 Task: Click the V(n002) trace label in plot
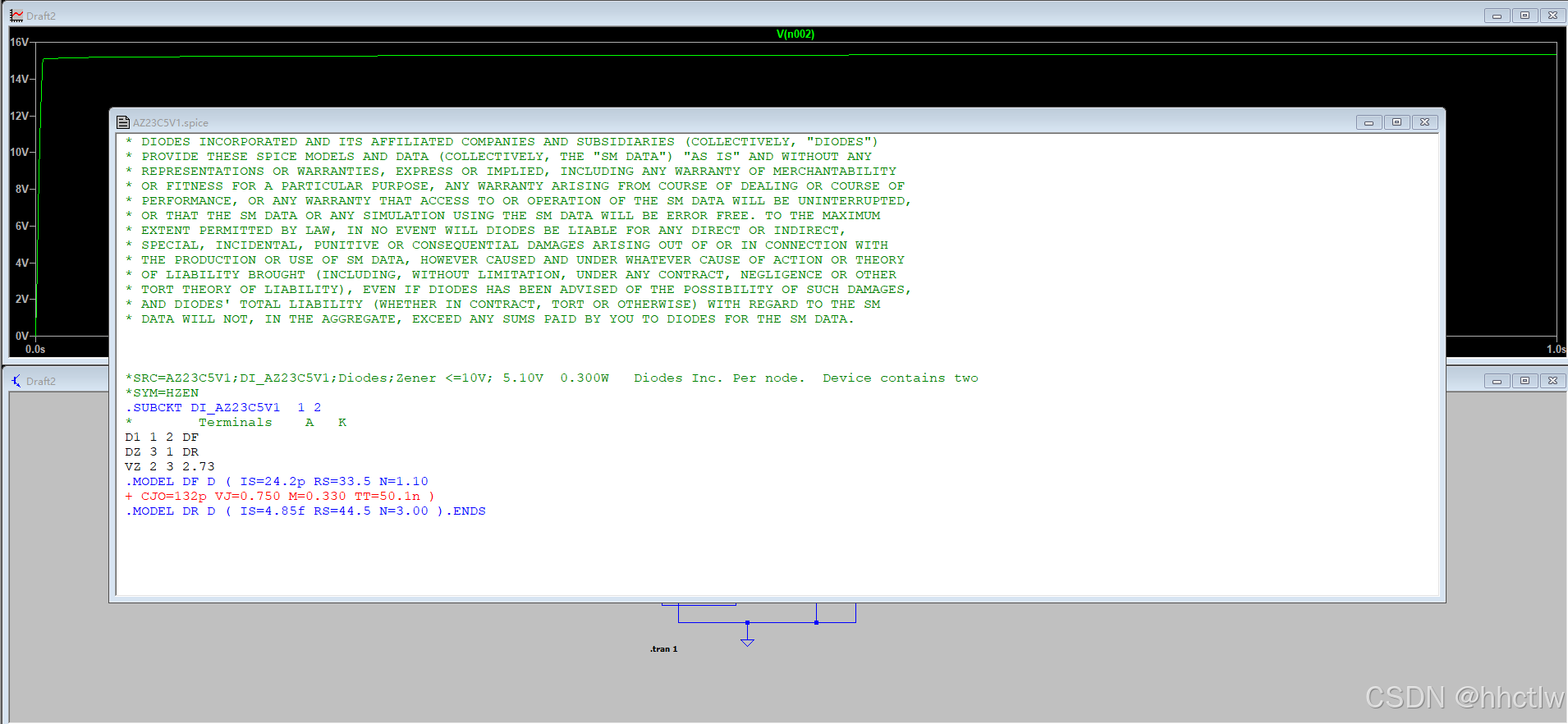click(x=795, y=34)
